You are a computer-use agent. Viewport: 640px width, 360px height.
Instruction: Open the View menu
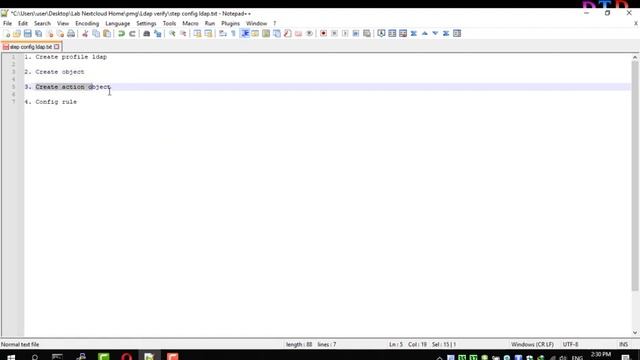tap(63, 23)
